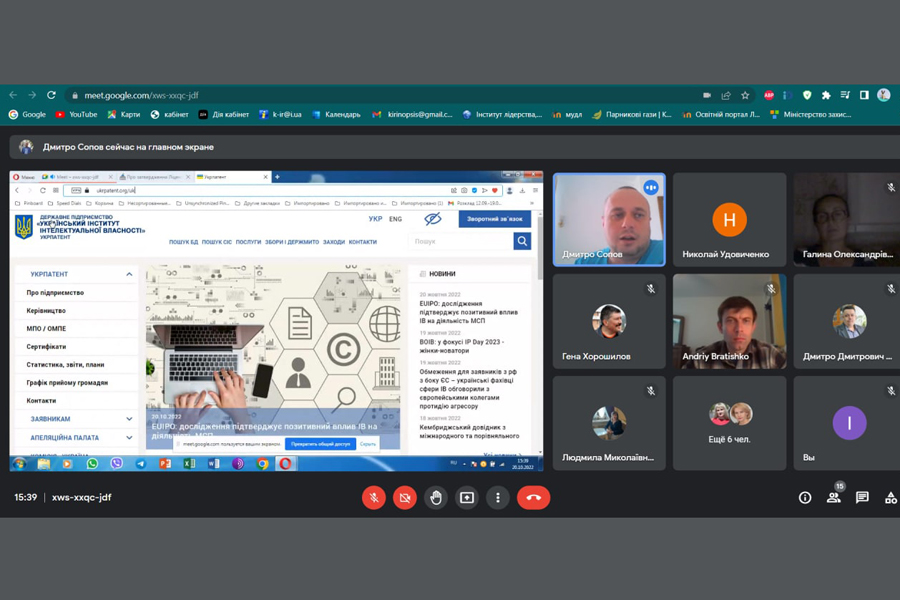Viewport: 900px width, 600px height.
Task: Open the Google bookmark
Action: 27,115
